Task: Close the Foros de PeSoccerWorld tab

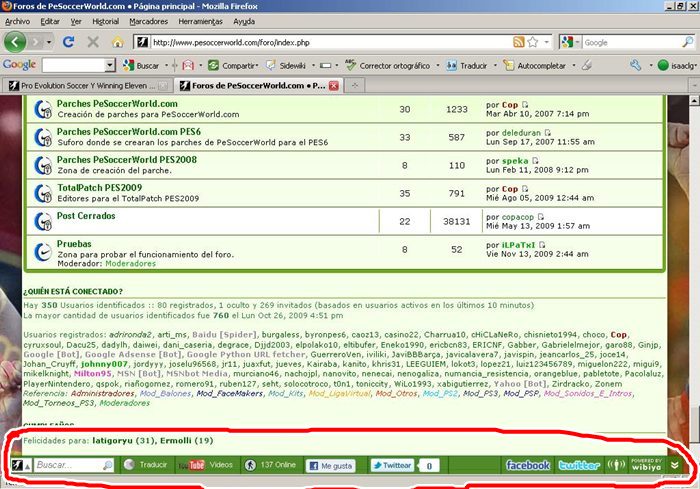Action: pyautogui.click(x=333, y=86)
